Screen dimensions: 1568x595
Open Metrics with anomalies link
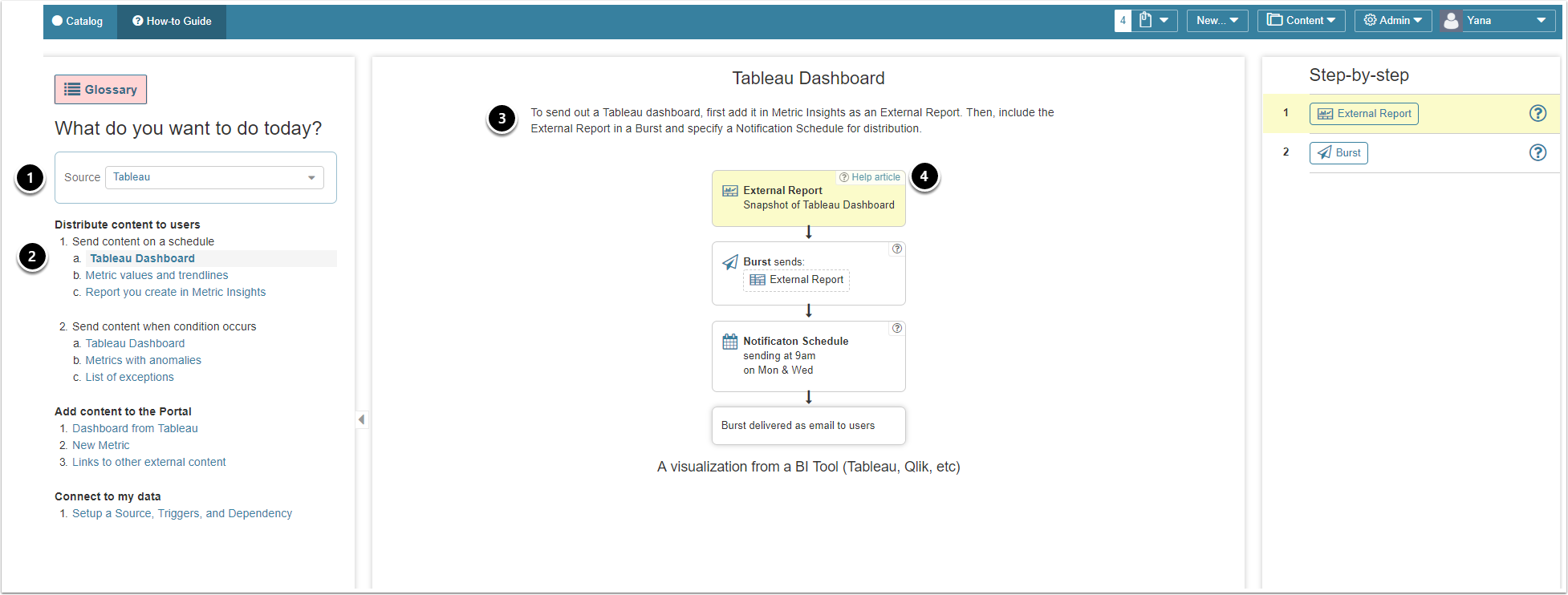pos(144,360)
